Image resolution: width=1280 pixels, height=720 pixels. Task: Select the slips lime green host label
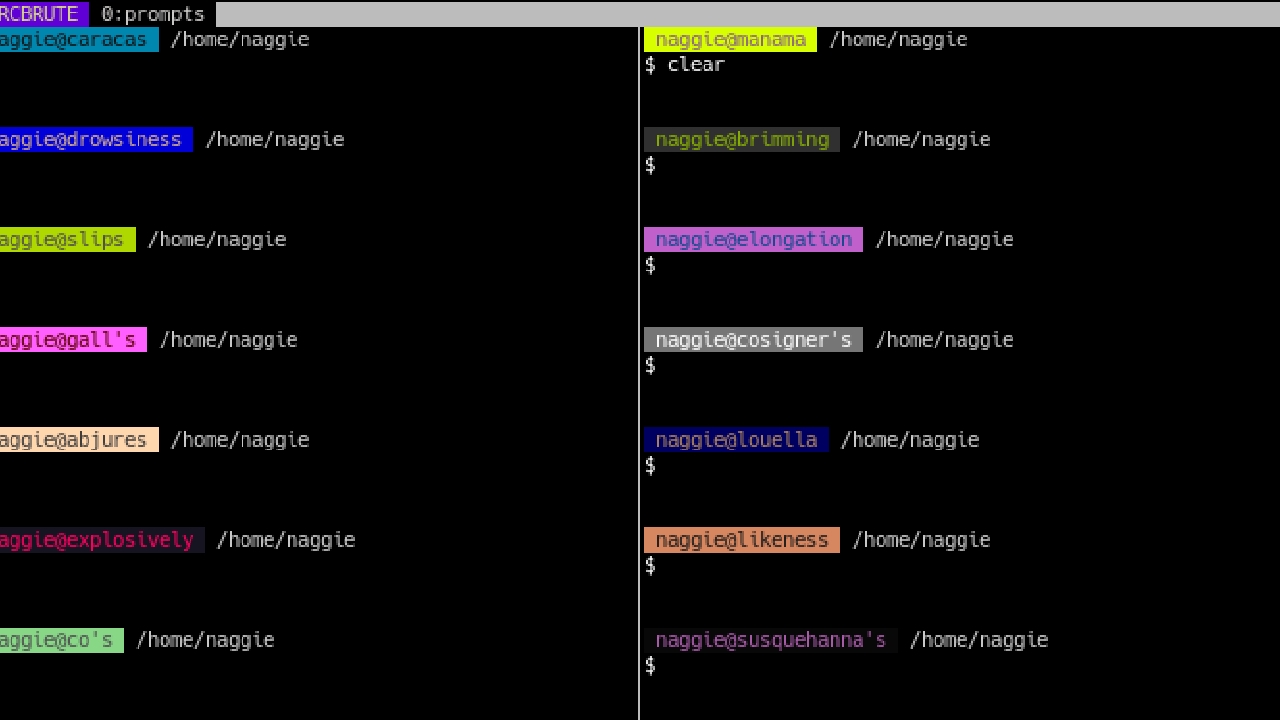(x=66, y=240)
